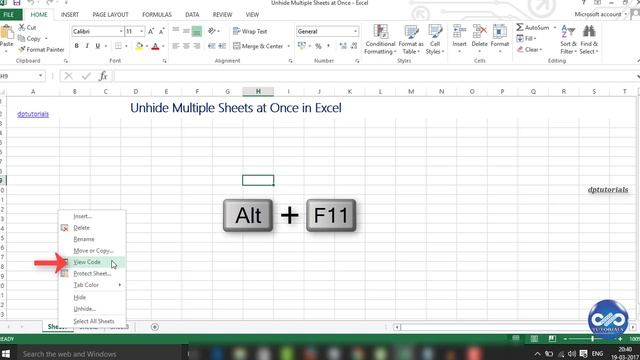The width and height of the screenshot is (640, 360).
Task: Toggle Italic formatting
Action: (x=87, y=46)
